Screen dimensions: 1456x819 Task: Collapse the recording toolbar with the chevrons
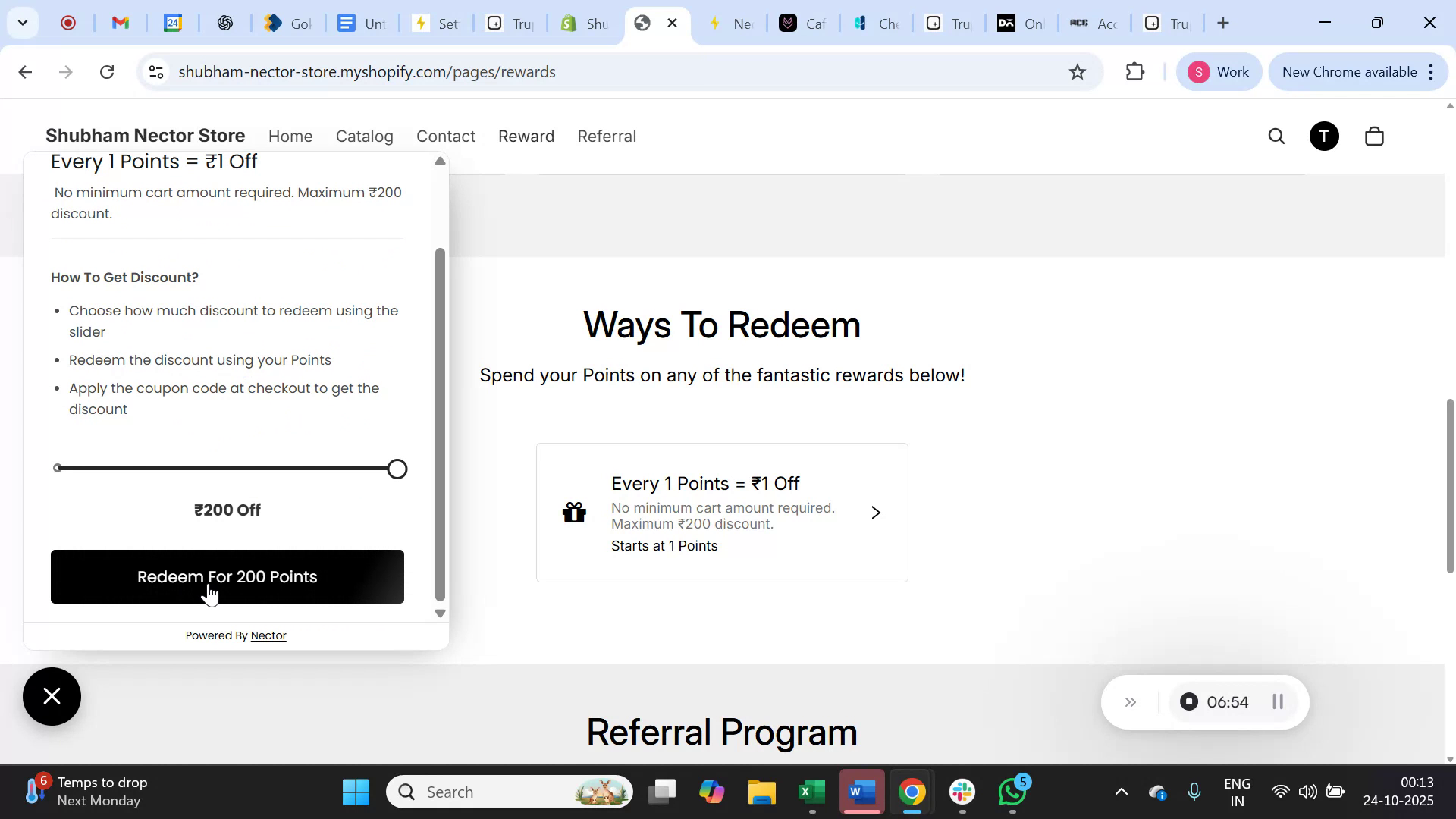(1131, 701)
